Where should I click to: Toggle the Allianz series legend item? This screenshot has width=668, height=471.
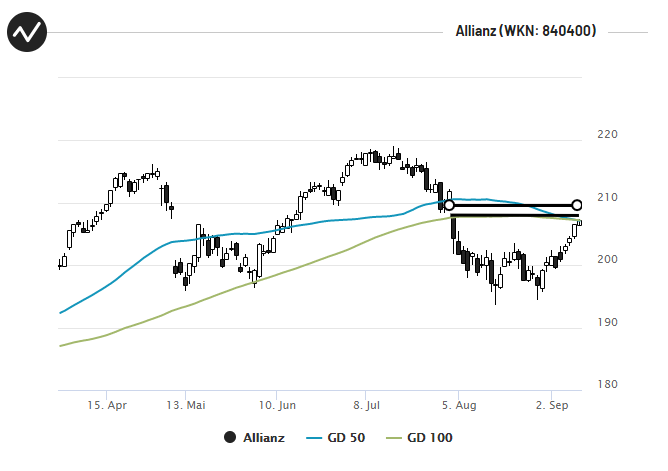(254, 437)
